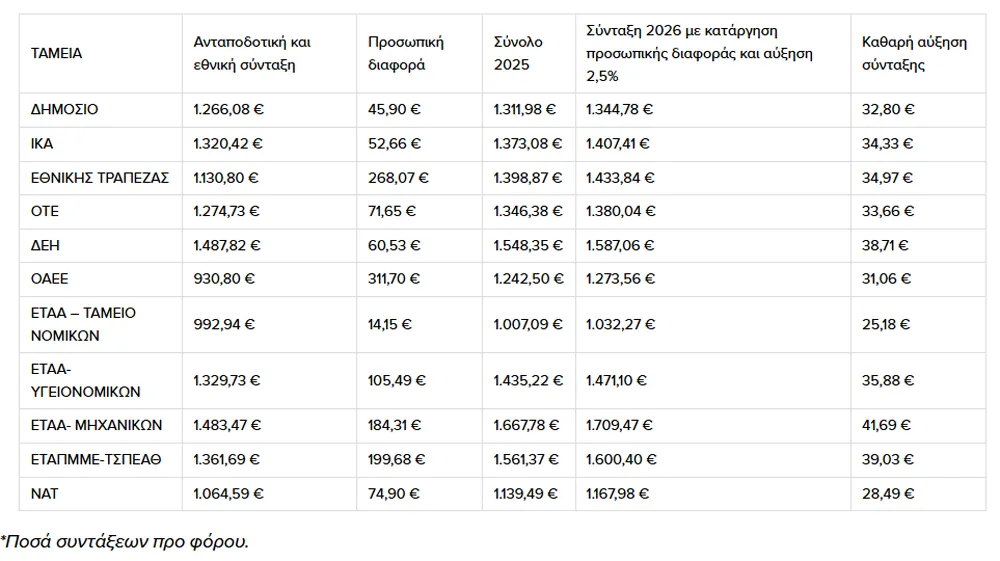
Task: Click the ΙΚΑ fund name cell
Action: point(43,144)
